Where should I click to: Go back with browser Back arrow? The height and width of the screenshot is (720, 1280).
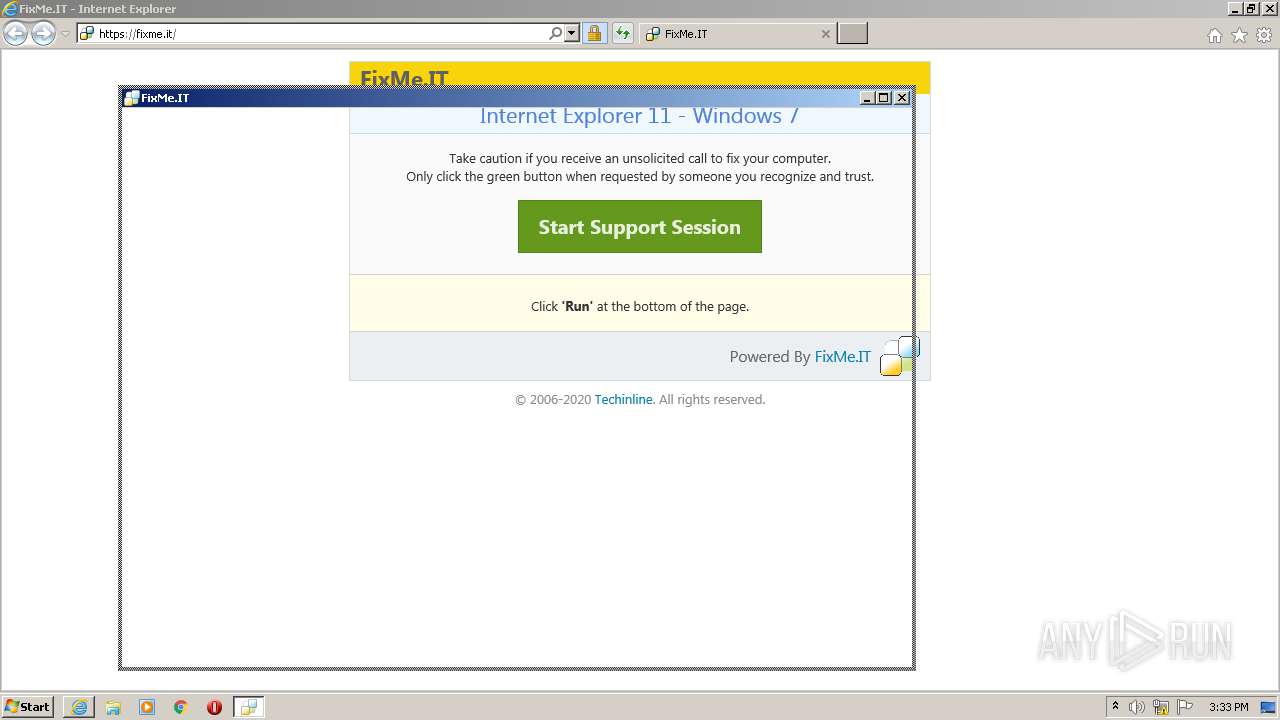coord(15,34)
